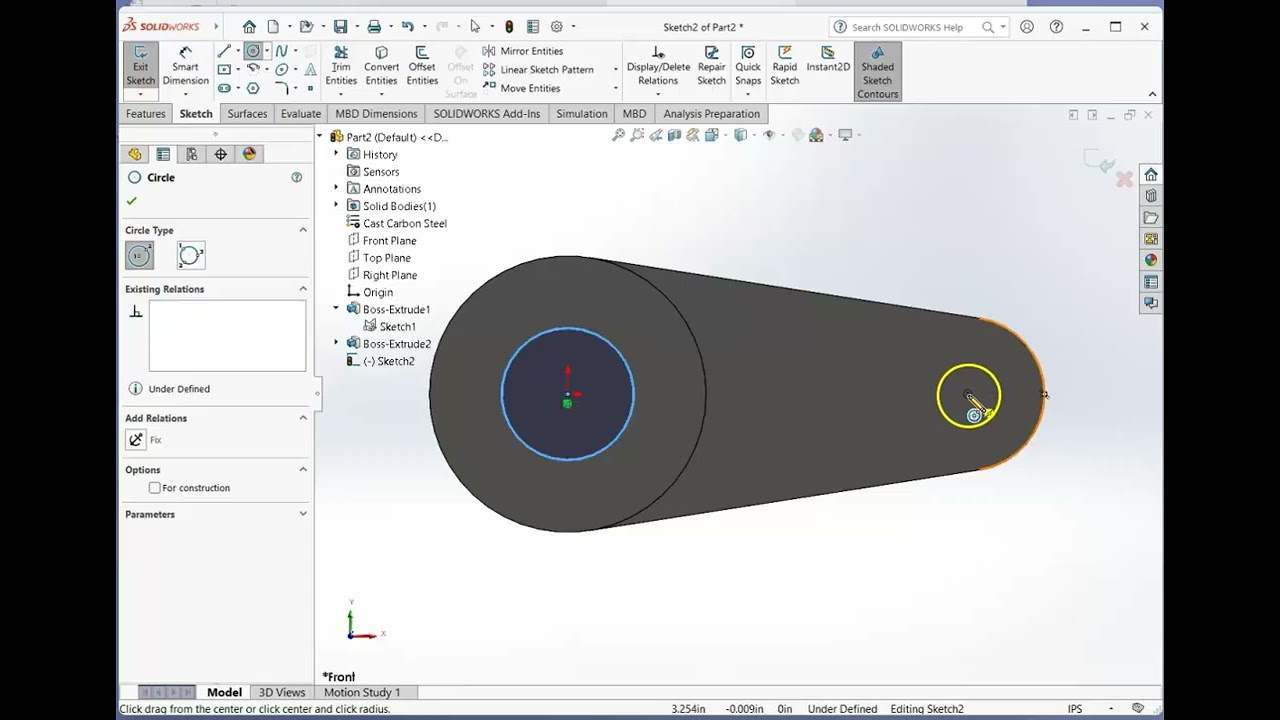This screenshot has width=1280, height=720.
Task: Click the Convert Entities tool
Action: tap(381, 66)
